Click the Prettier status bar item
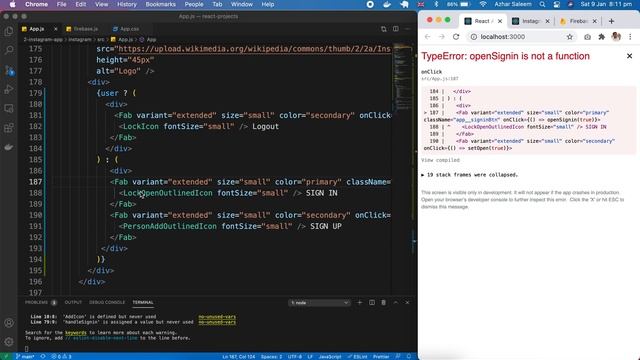The height and width of the screenshot is (360, 640). [381, 356]
